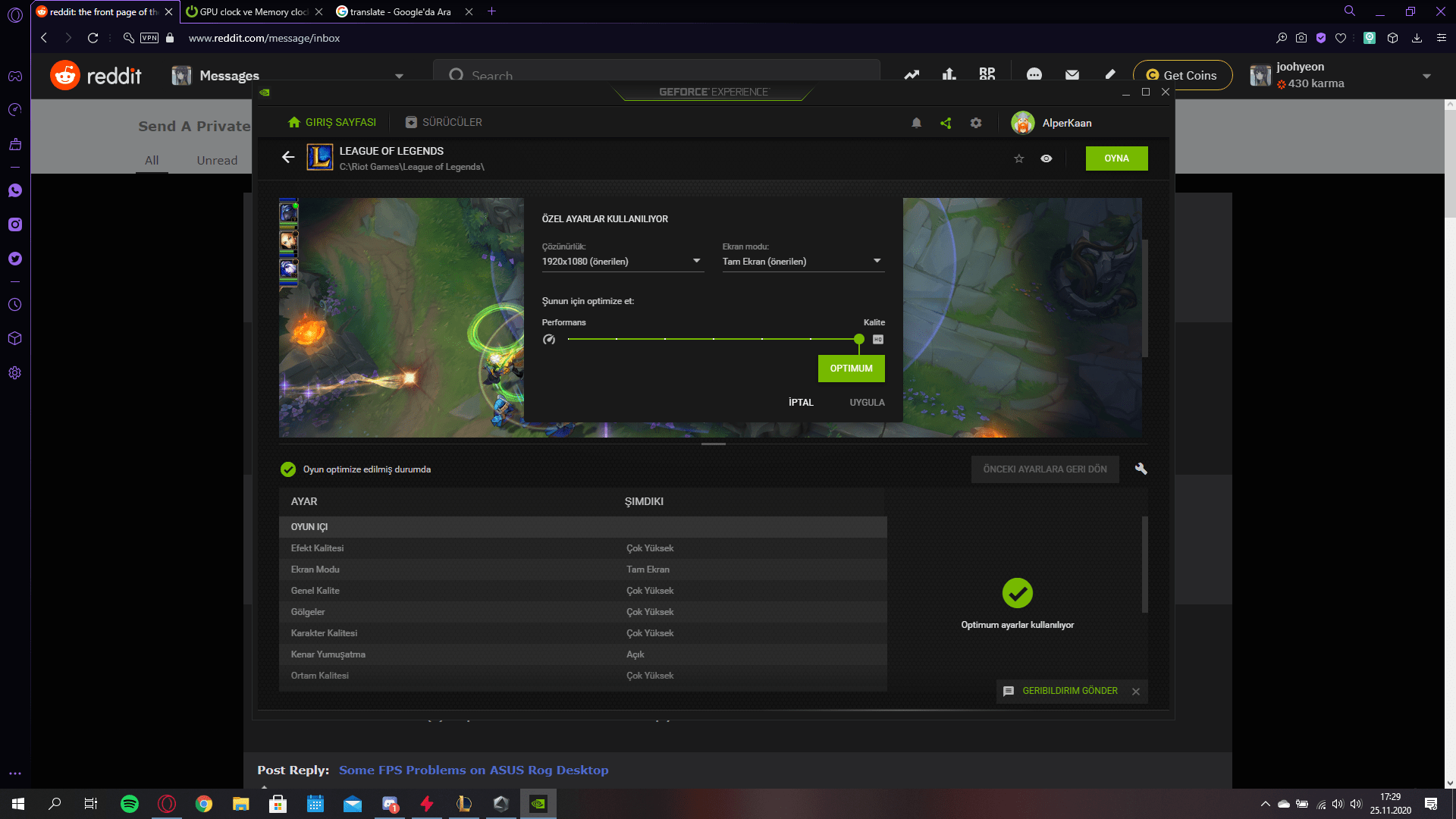Open custom settings wrench icon
Image resolution: width=1456 pixels, height=819 pixels.
(x=1141, y=469)
